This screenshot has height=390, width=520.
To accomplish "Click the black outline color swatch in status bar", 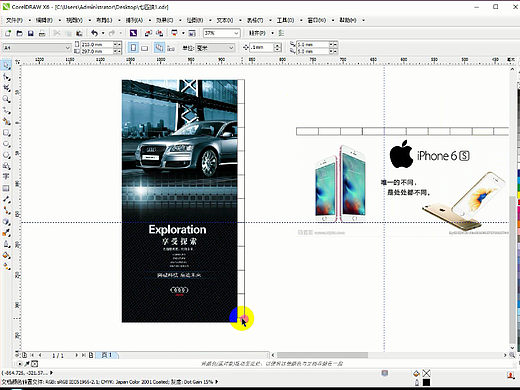I will [x=426, y=382].
